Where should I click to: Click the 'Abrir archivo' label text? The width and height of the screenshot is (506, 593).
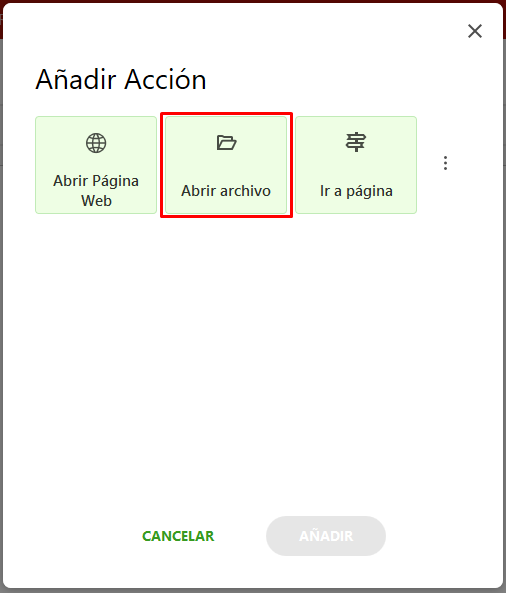226,191
